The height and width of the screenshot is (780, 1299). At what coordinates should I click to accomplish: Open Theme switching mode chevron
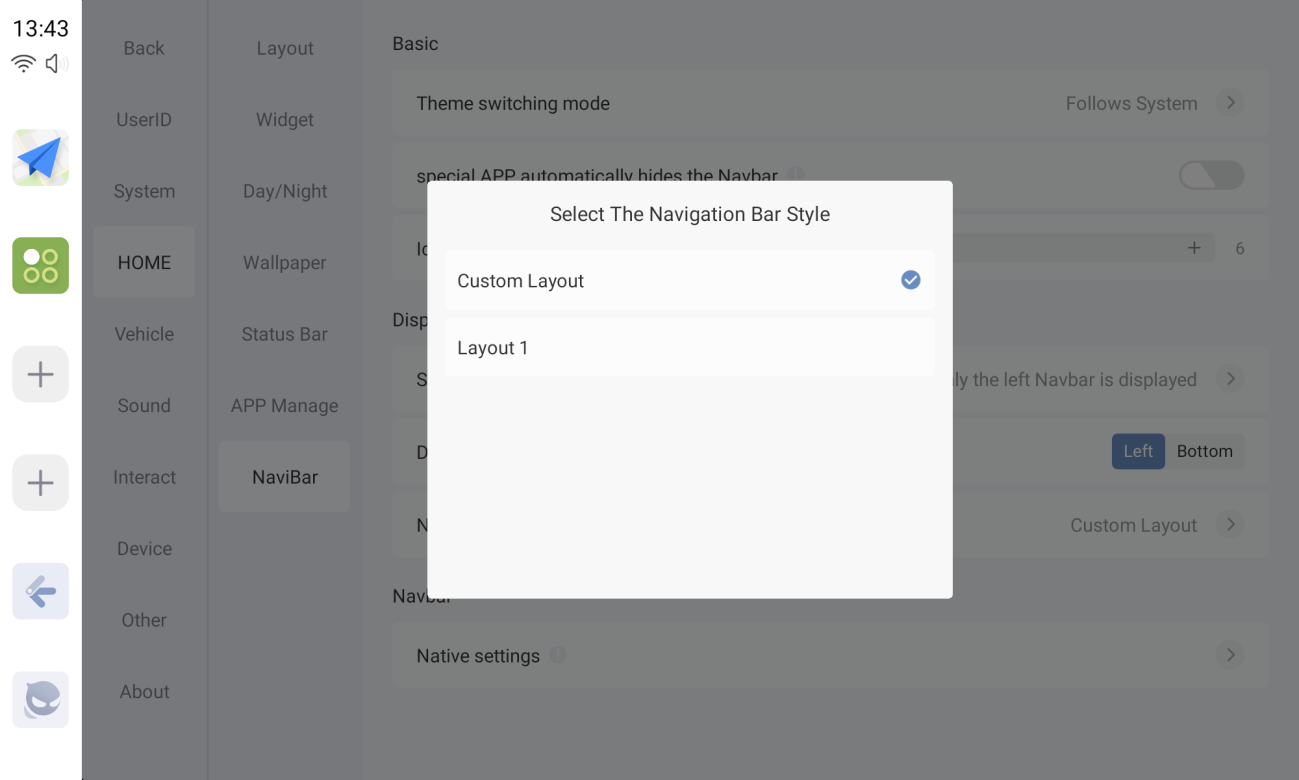[x=1231, y=103]
